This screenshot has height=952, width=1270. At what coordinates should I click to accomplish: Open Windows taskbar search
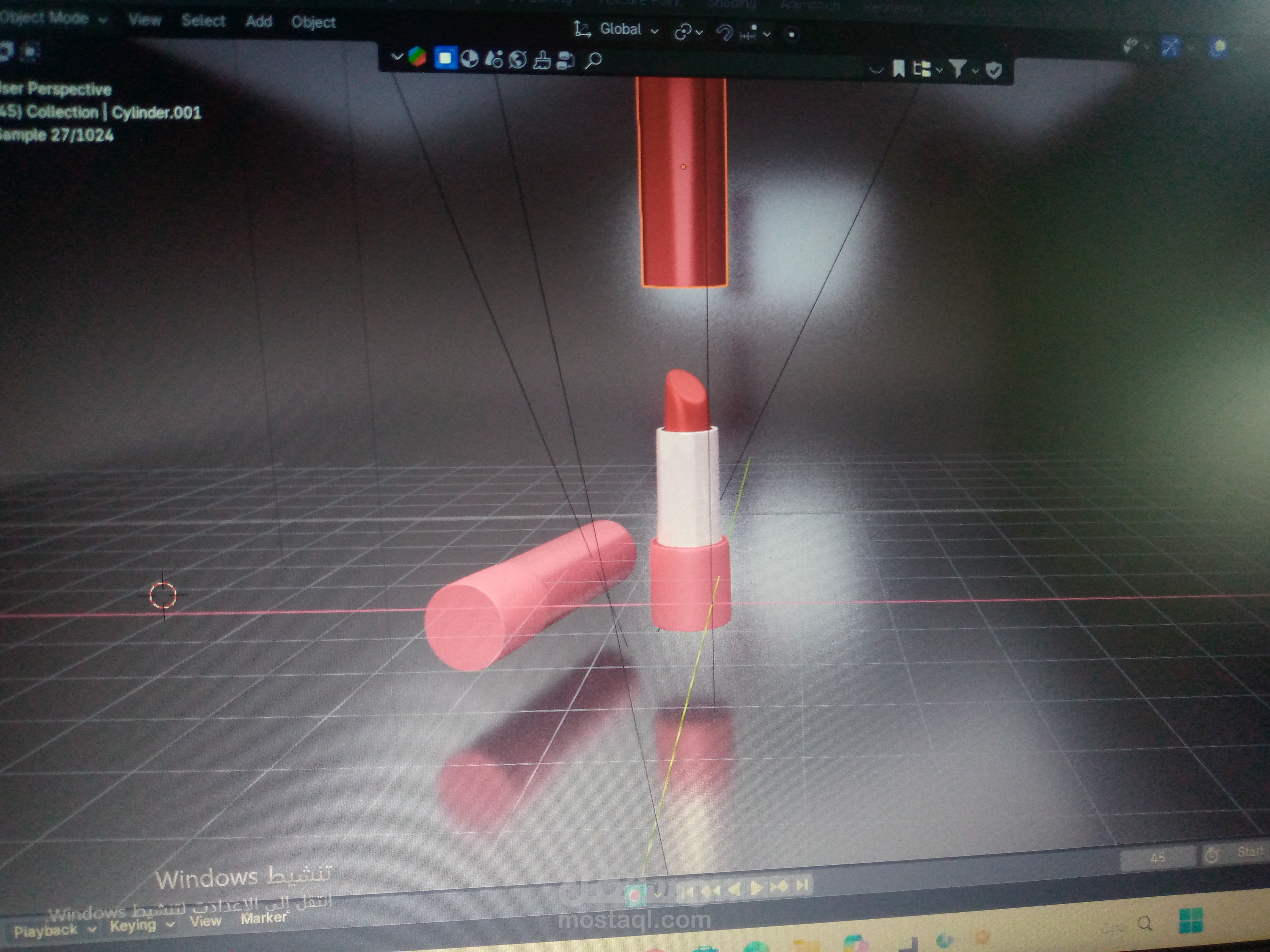(x=1145, y=923)
